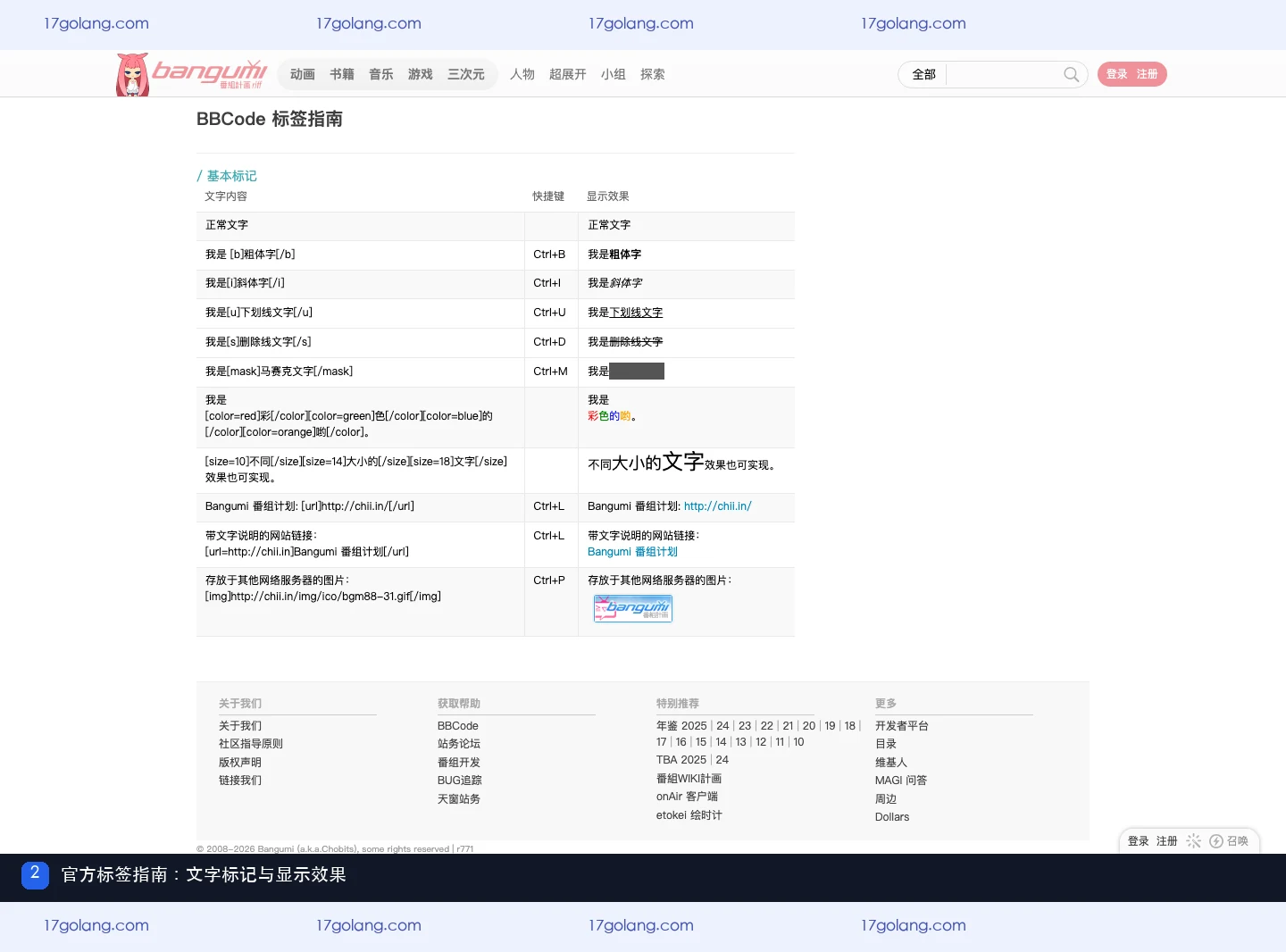
Task: Open the 开发者平台 link
Action: 902,726
